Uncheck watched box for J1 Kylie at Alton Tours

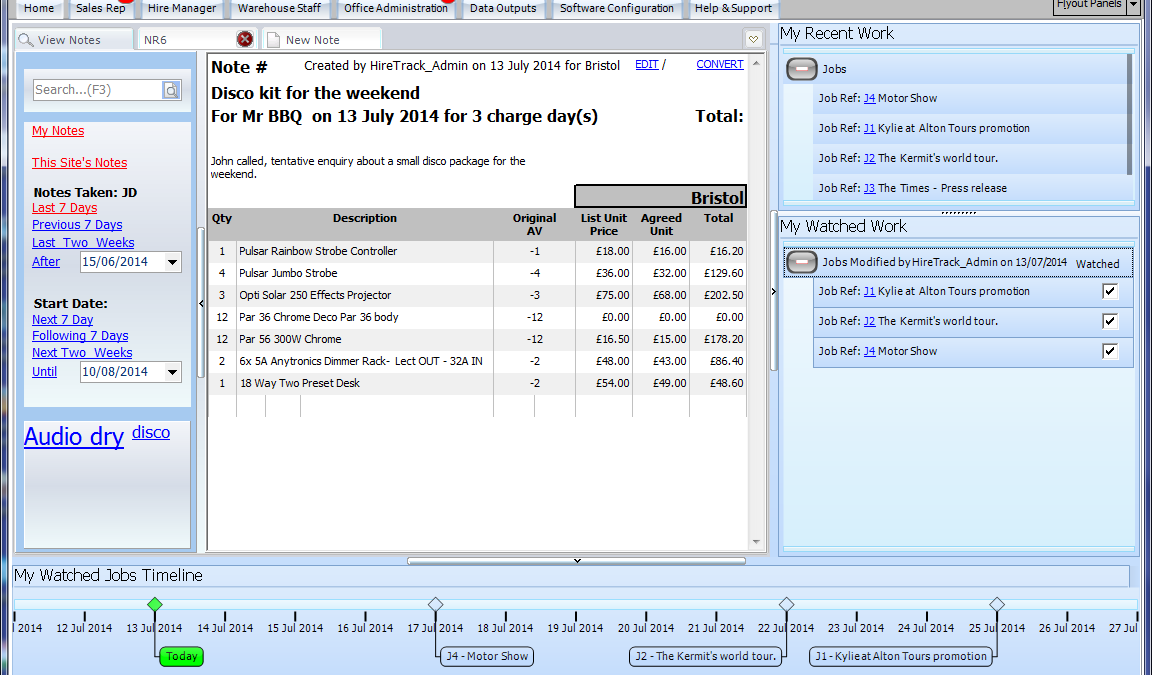(x=1110, y=291)
